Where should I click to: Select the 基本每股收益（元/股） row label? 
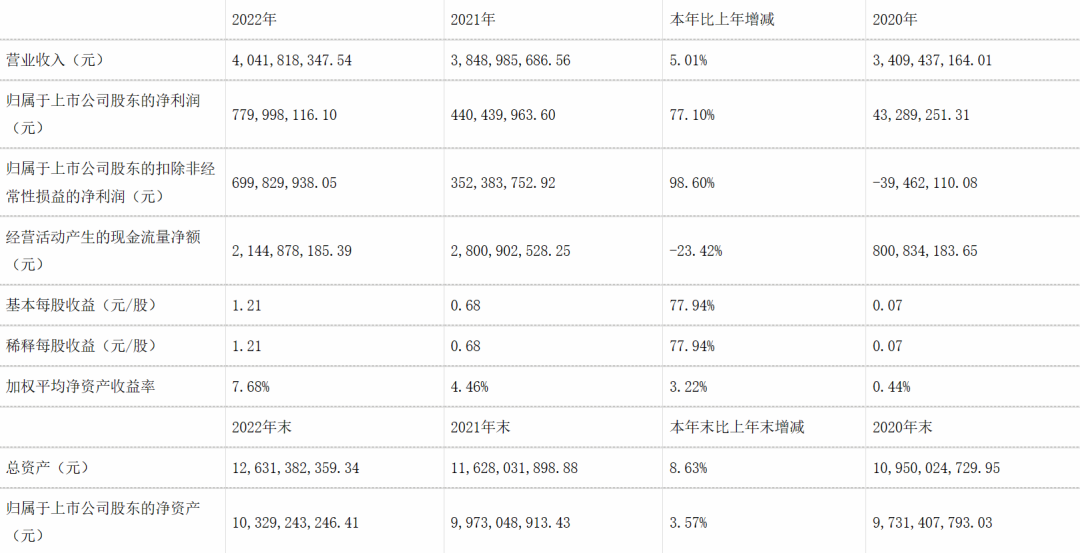point(84,305)
